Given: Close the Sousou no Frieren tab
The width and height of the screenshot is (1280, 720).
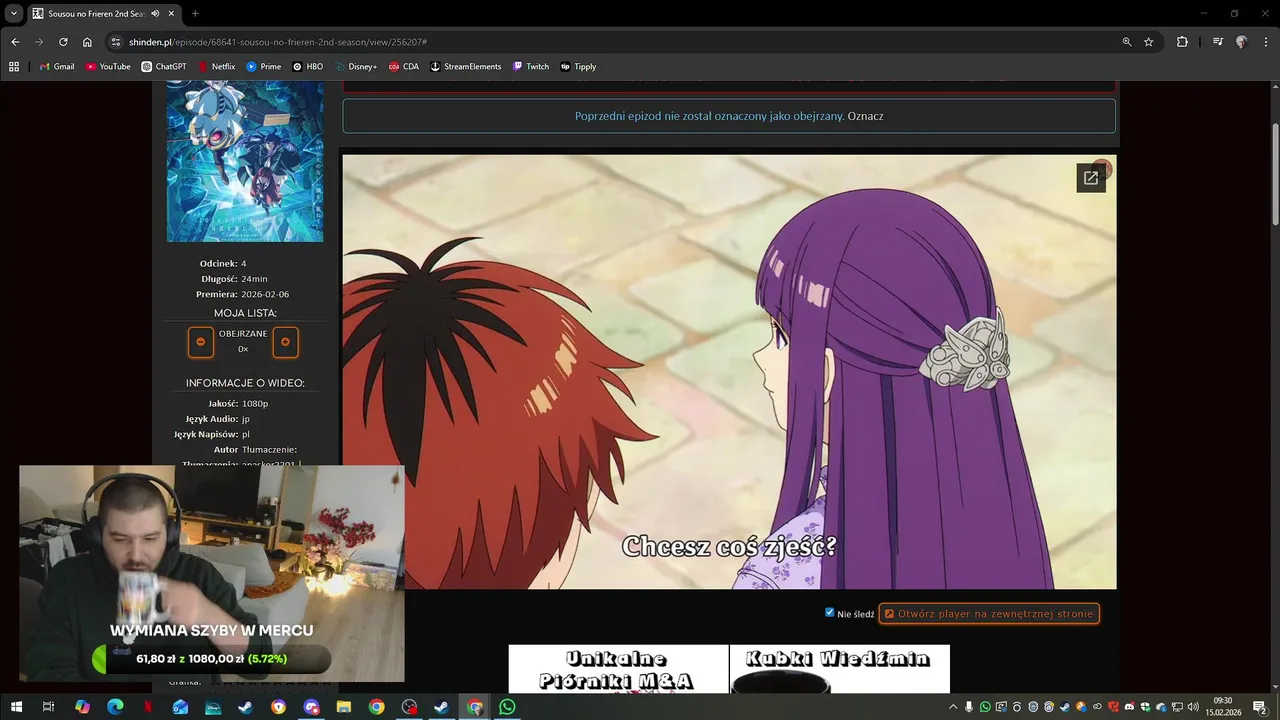Looking at the screenshot, I should [x=172, y=14].
